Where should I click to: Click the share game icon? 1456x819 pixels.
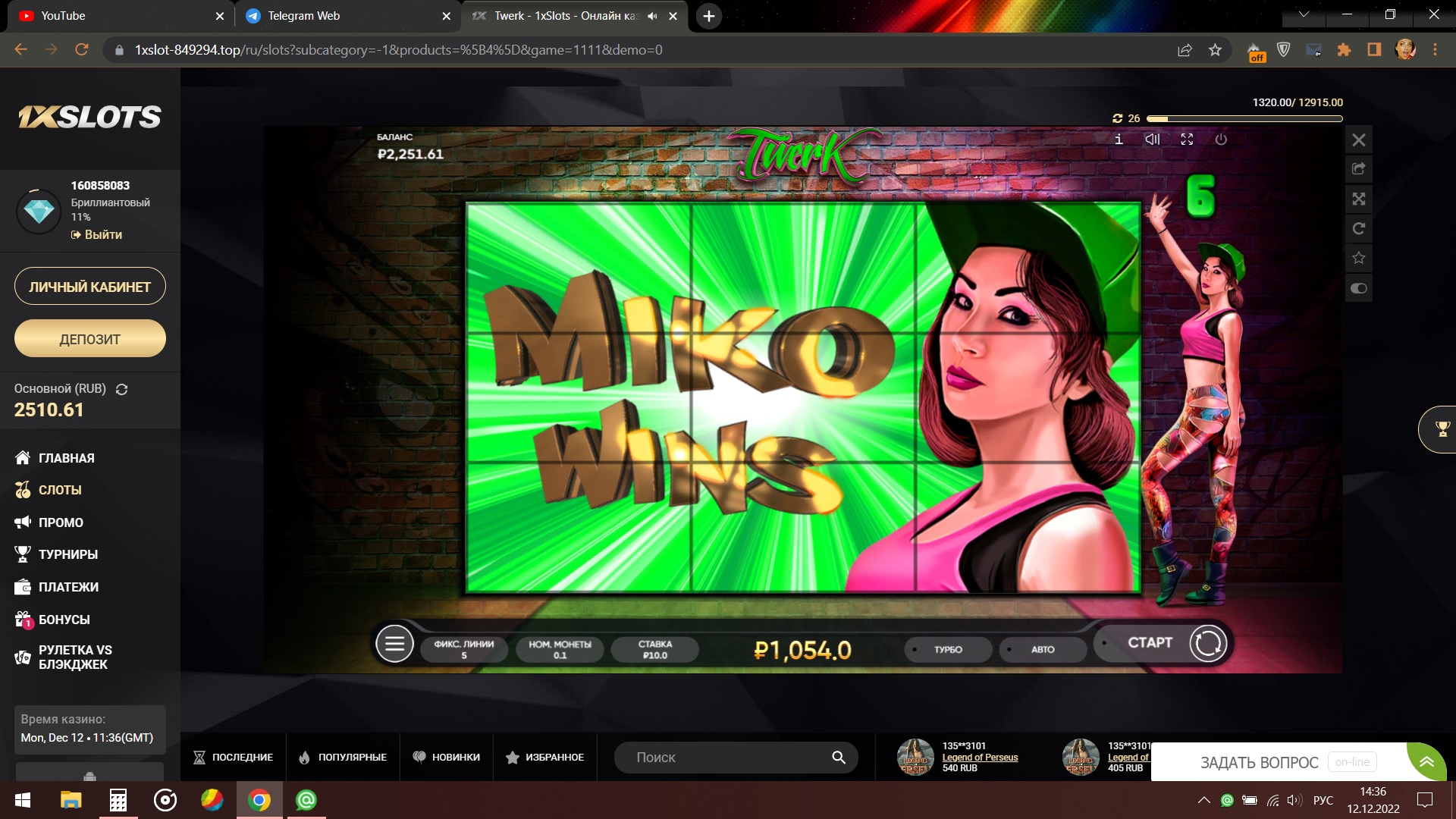pos(1358,169)
